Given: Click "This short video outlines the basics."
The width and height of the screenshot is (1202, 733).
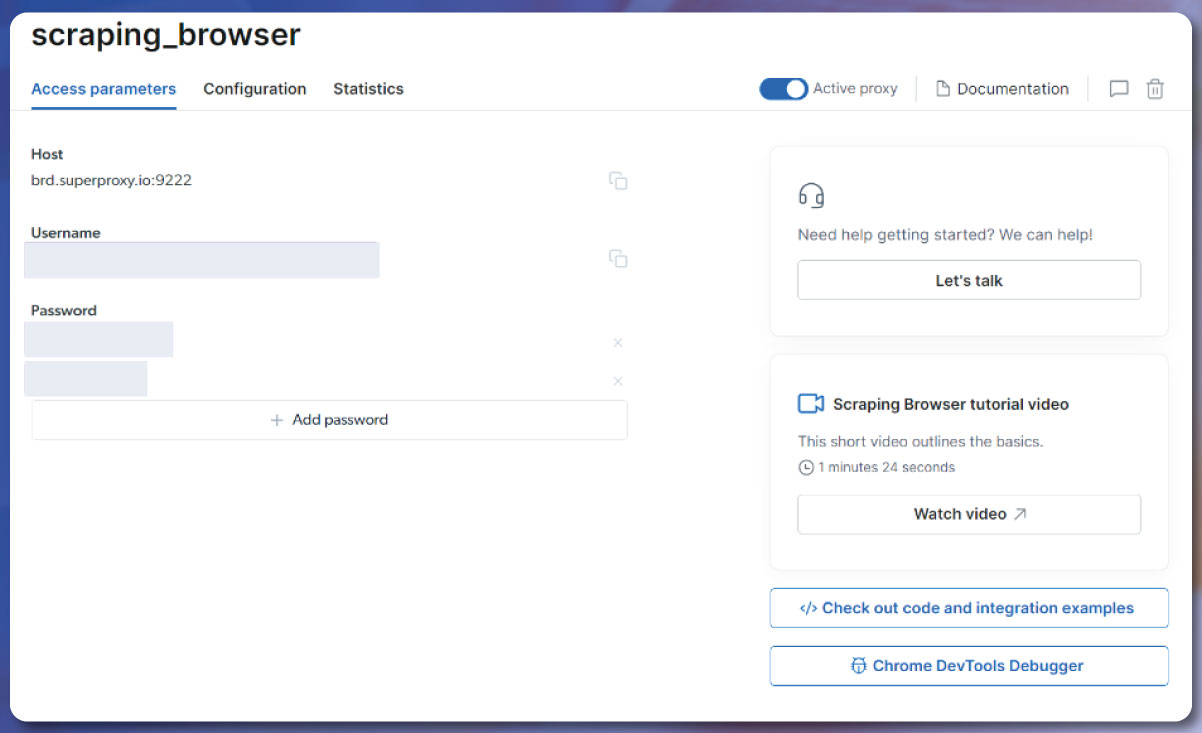Looking at the screenshot, I should (x=921, y=441).
